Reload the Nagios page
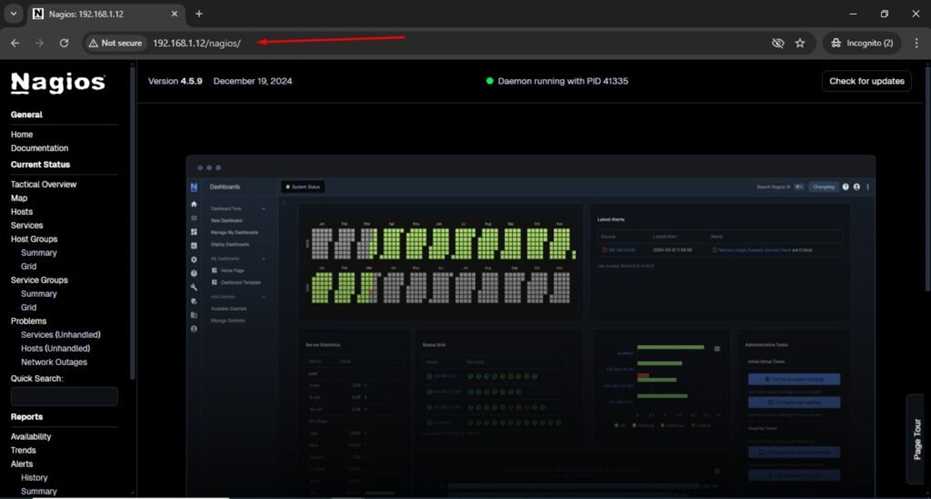 64,43
